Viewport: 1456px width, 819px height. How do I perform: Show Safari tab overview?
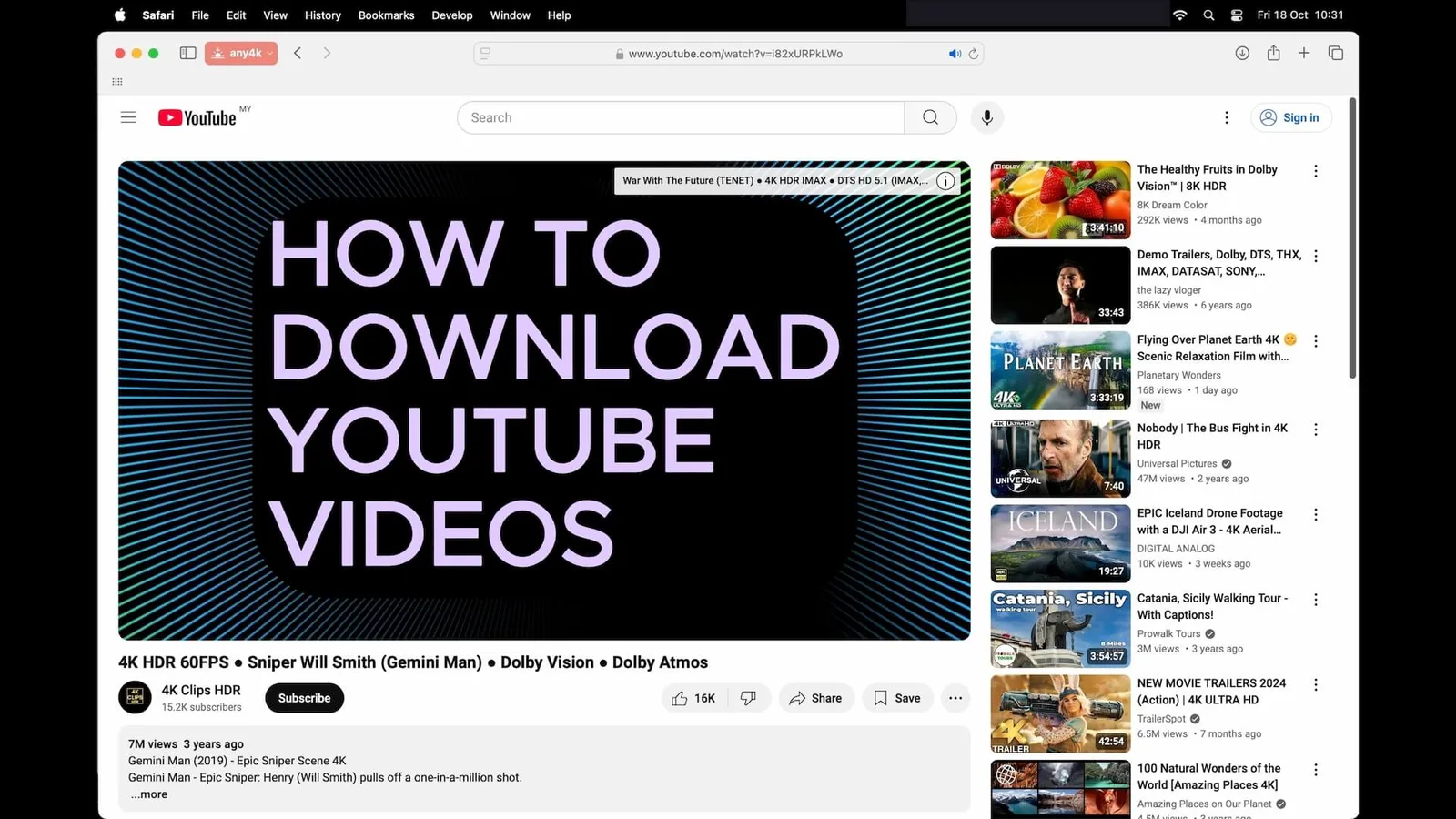[x=1336, y=53]
